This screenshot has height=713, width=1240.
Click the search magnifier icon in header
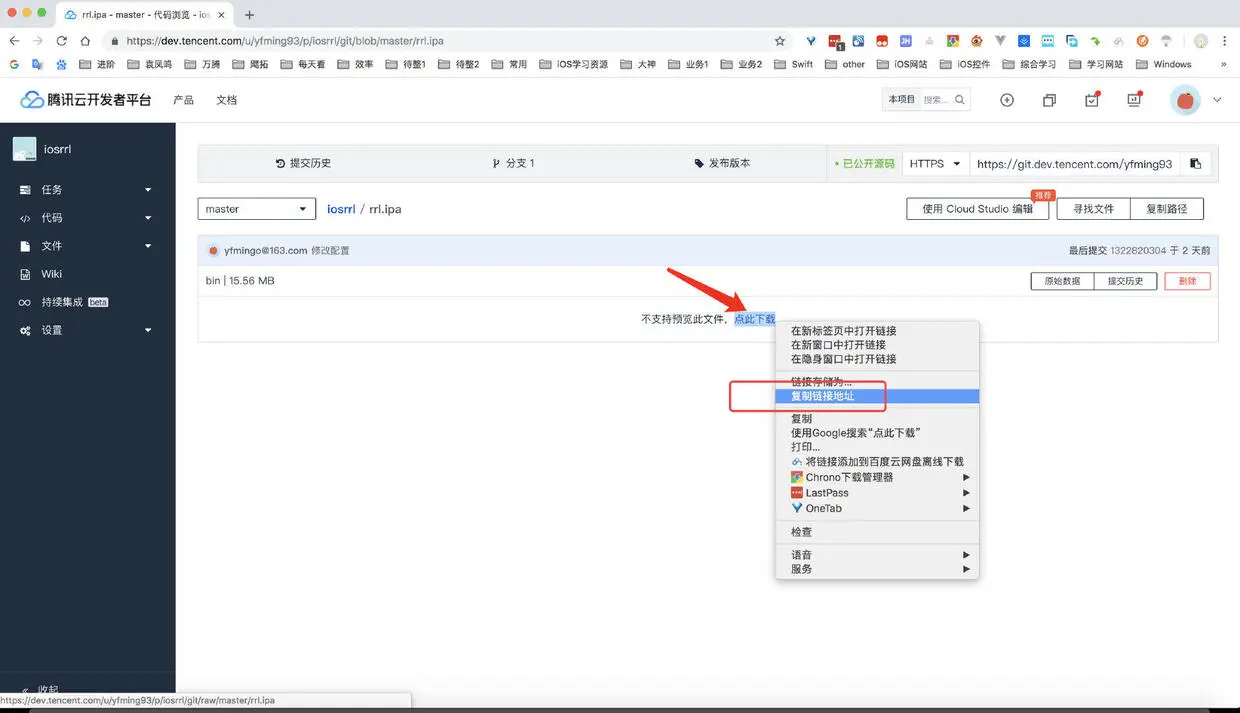point(960,100)
